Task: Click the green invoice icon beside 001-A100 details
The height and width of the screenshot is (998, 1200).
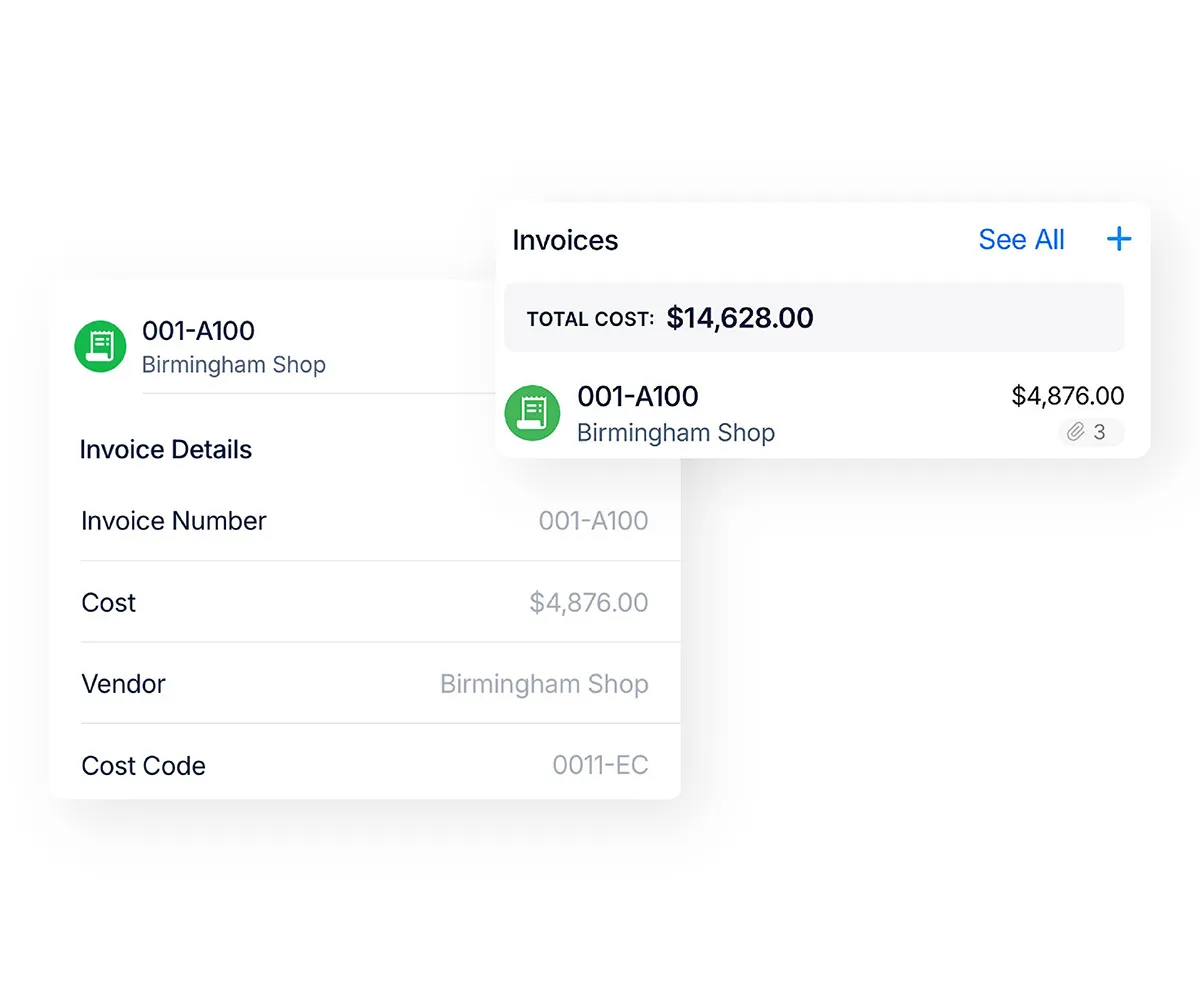Action: (100, 346)
